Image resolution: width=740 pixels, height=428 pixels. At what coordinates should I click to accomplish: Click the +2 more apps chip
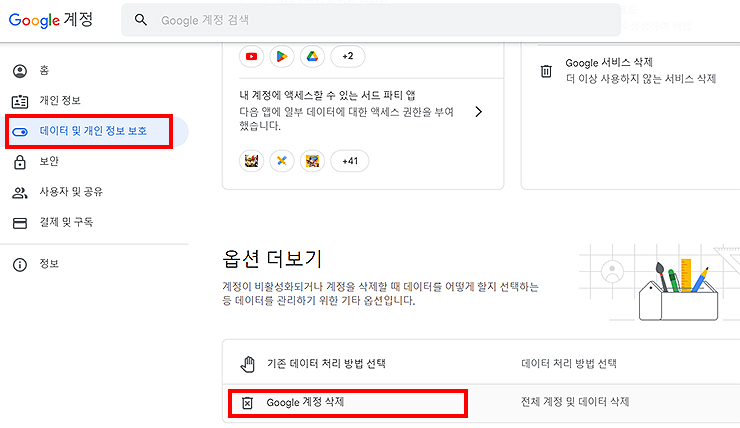(x=348, y=56)
